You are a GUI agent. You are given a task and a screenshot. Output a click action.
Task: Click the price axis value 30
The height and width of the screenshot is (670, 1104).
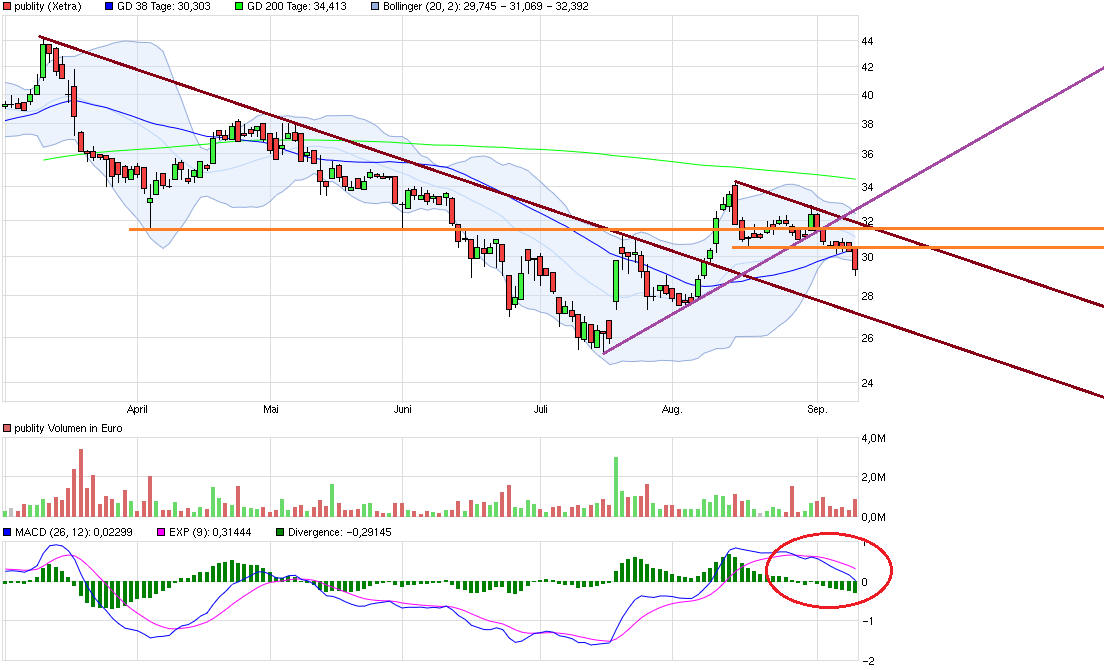867,257
